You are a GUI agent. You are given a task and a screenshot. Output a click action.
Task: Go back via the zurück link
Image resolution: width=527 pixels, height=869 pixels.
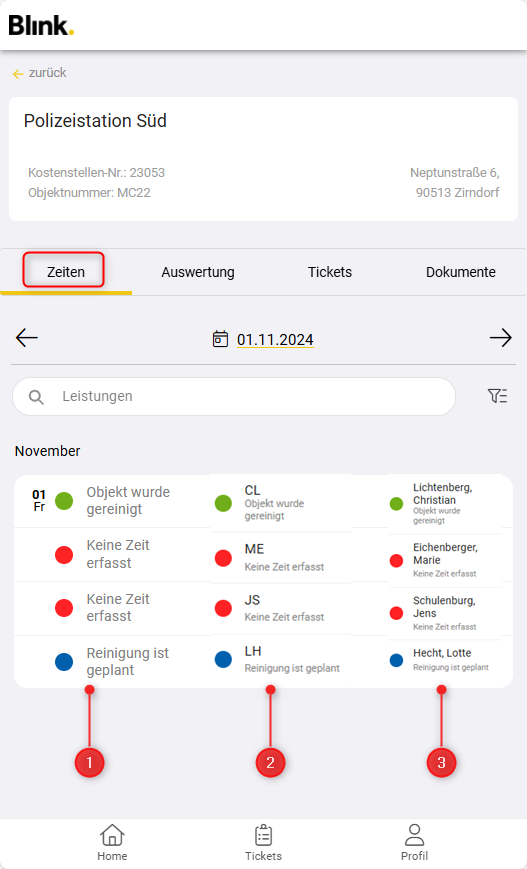[x=39, y=73]
